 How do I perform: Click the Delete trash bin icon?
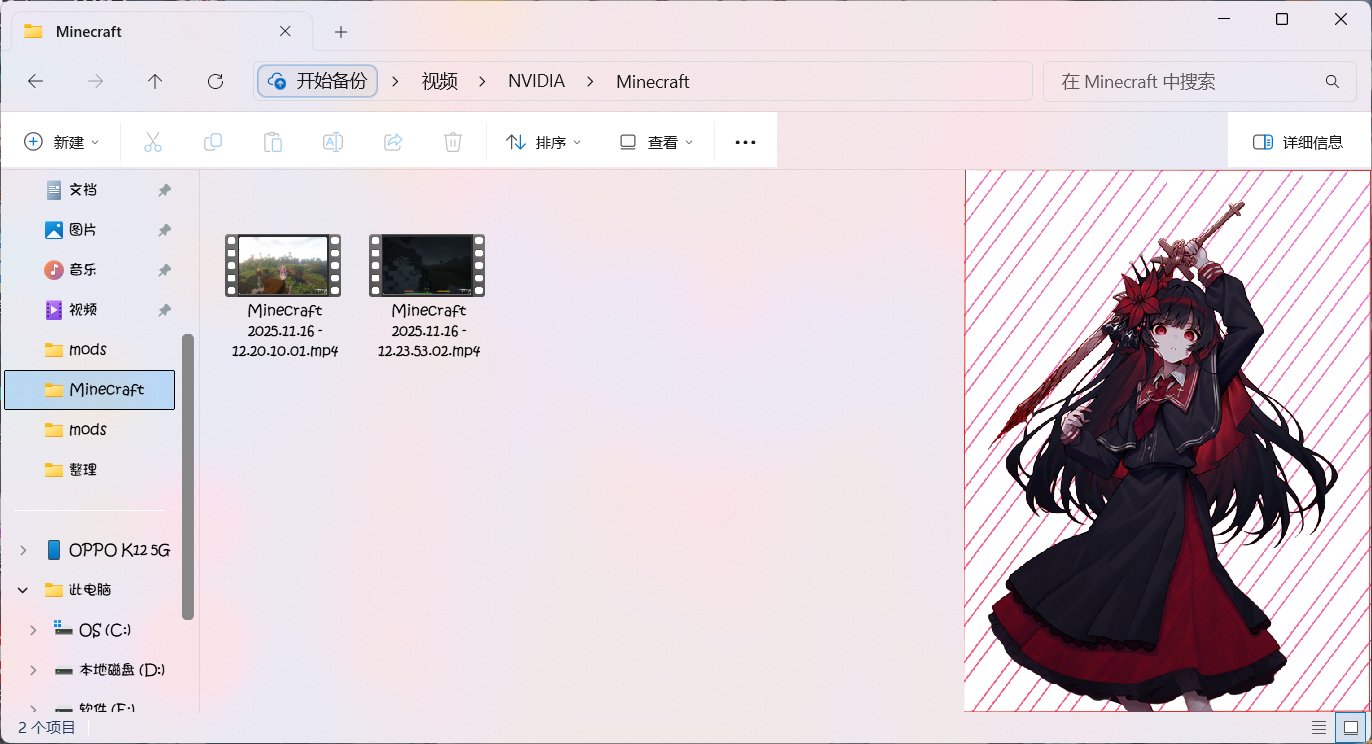click(453, 142)
